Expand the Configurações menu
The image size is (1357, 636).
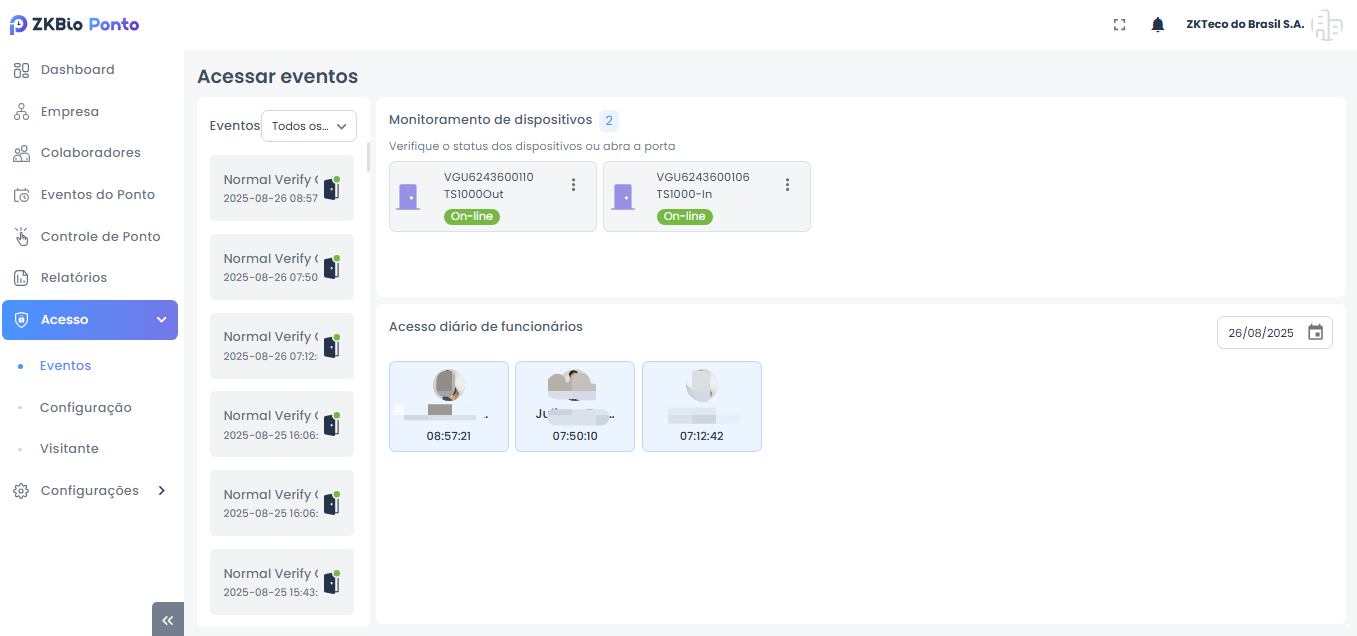90,491
